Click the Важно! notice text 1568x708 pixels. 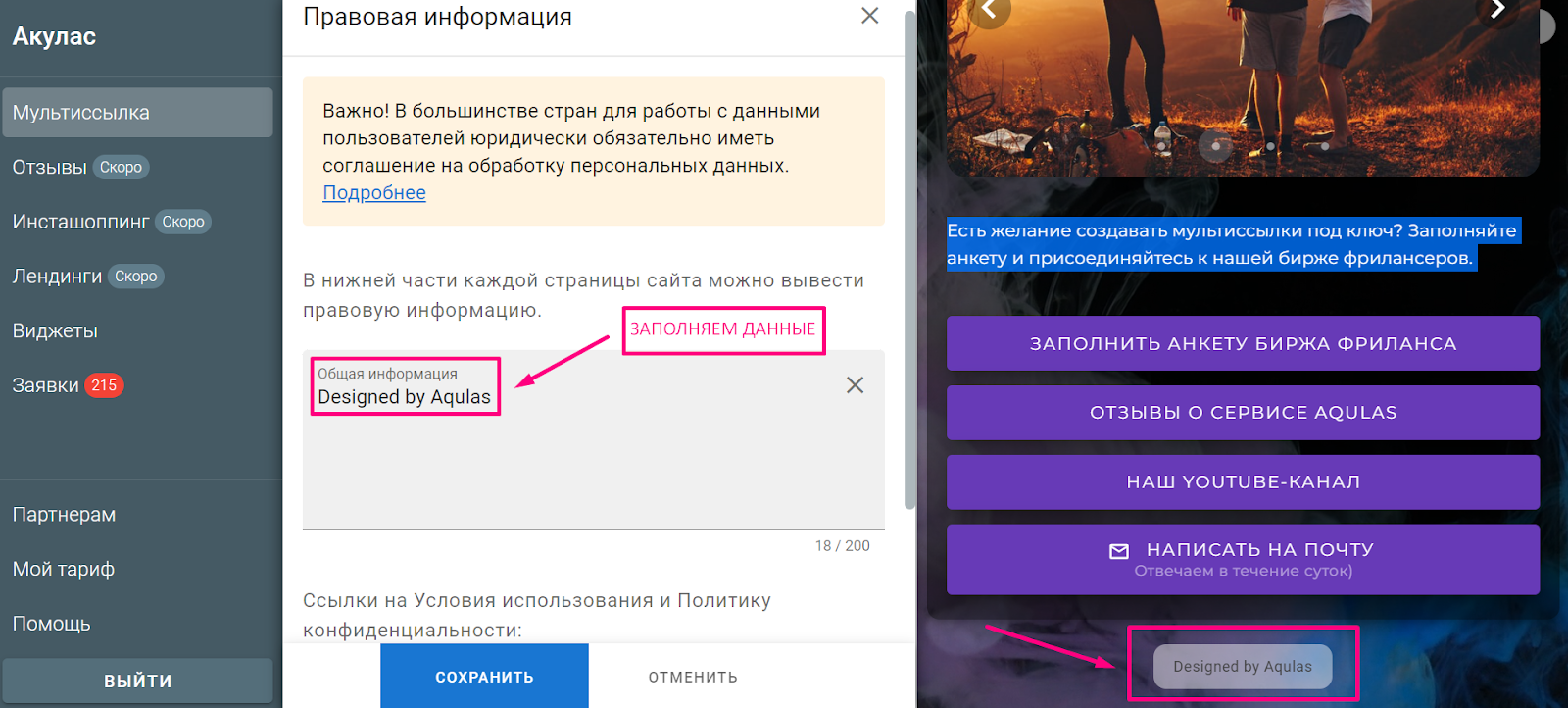click(571, 138)
